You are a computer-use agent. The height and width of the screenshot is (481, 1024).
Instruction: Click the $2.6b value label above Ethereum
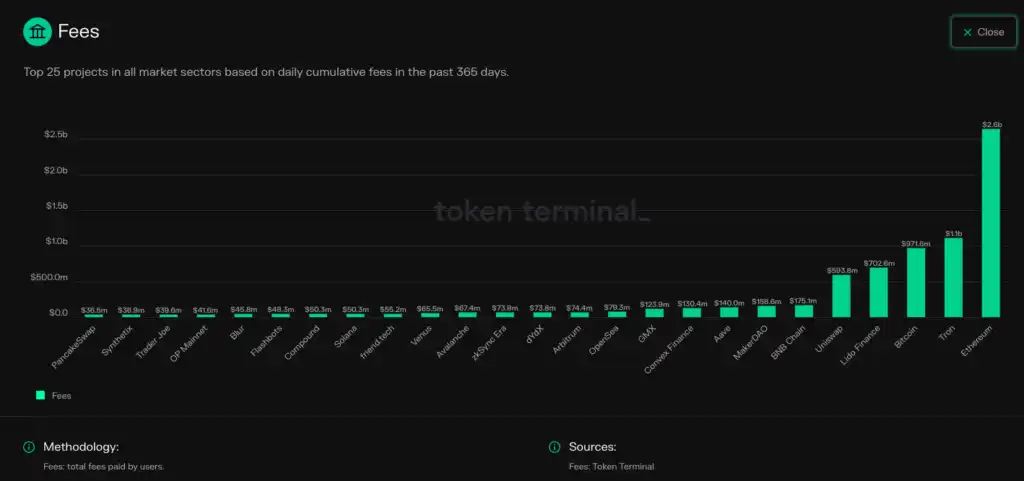pos(991,124)
